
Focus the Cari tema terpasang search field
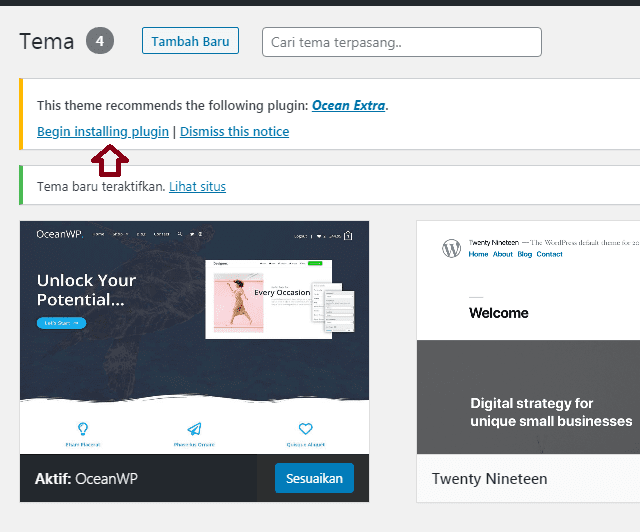(402, 42)
